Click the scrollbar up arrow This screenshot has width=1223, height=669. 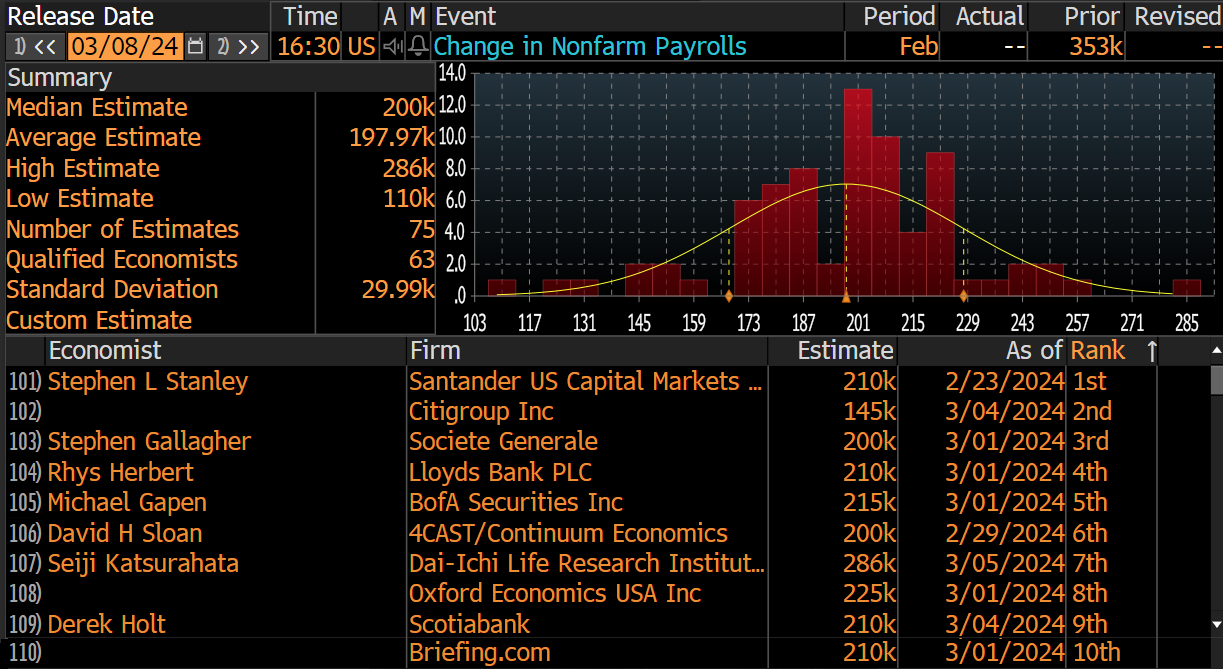tap(1216, 351)
